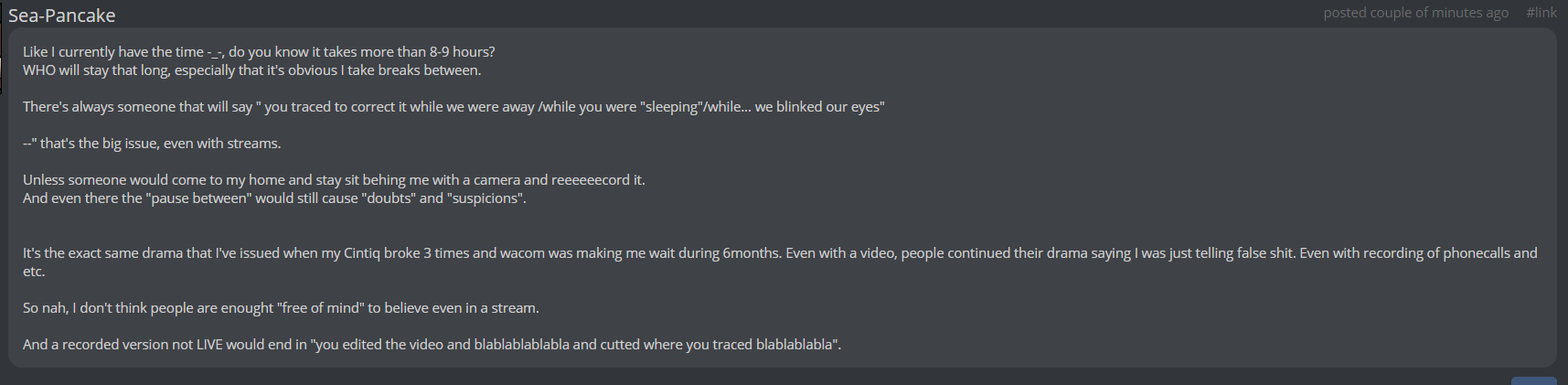The height and width of the screenshot is (385, 1568).
Task: Click the phrase "free of mind" in the comment
Action: (x=320, y=308)
